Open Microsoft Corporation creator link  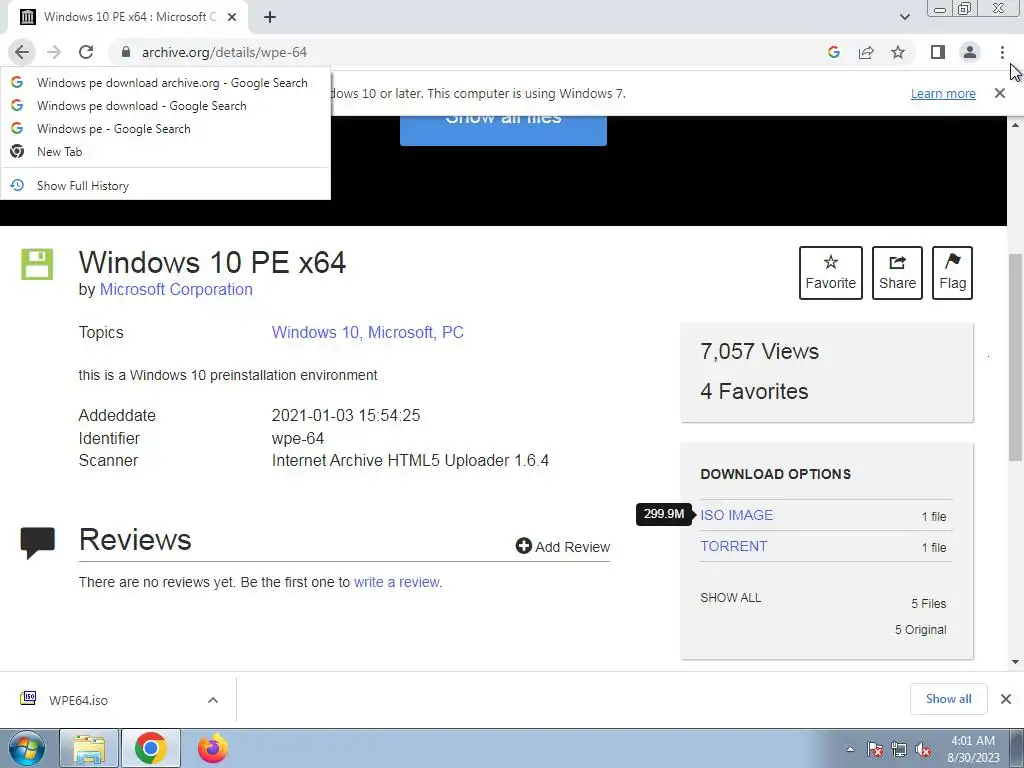click(176, 289)
